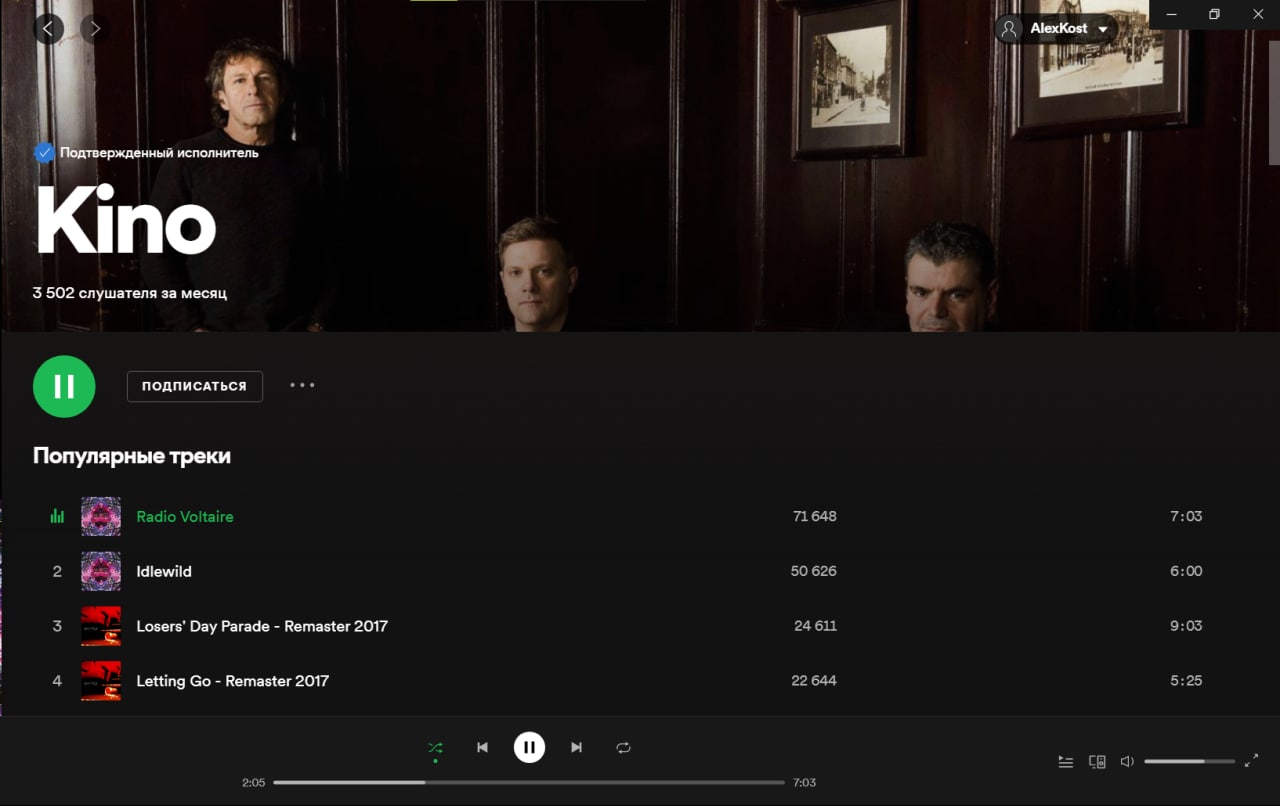
Task: Toggle repeat mode
Action: pyautogui.click(x=623, y=748)
